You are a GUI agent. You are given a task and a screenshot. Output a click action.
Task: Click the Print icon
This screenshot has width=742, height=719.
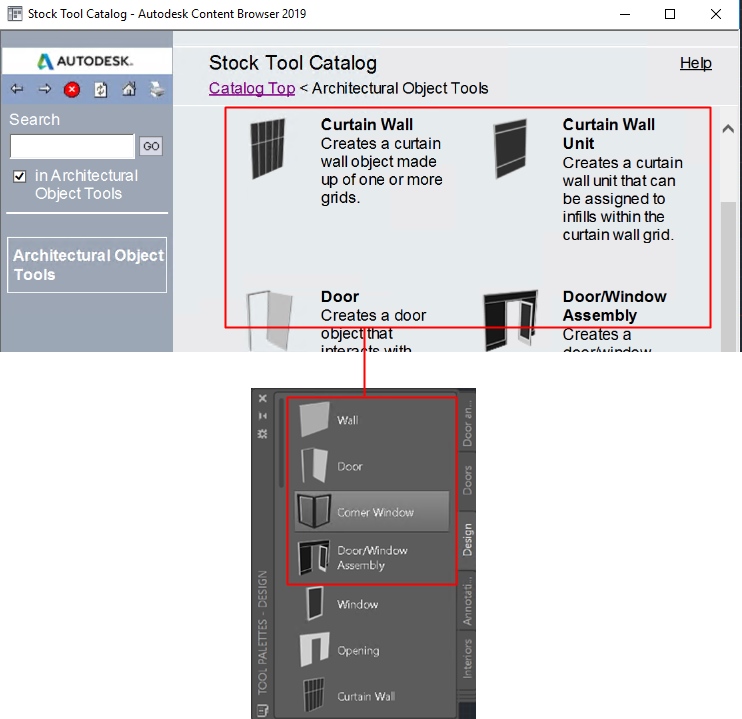[x=157, y=89]
